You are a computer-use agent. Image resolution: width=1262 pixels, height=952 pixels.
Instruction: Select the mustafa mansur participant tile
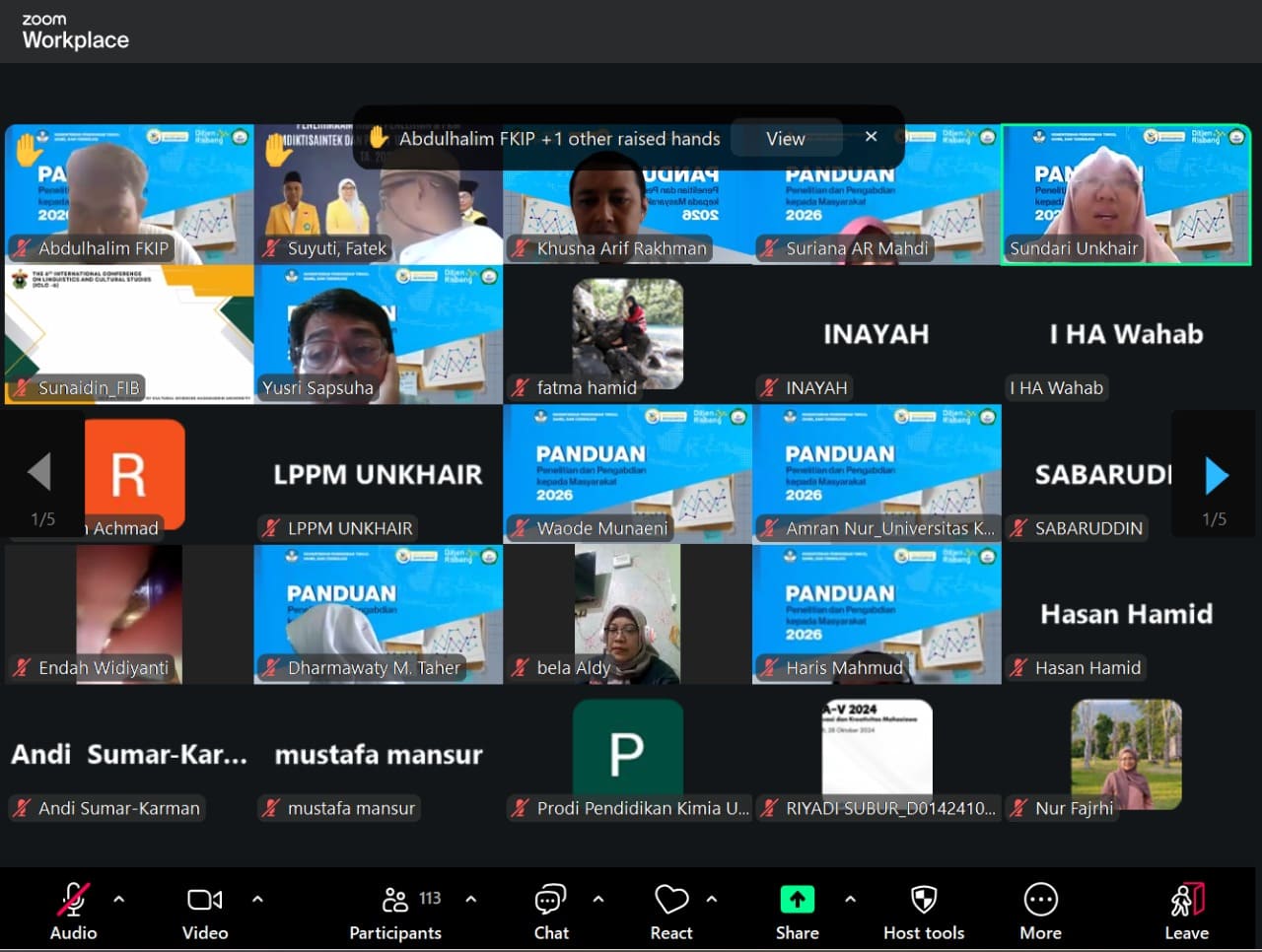tap(379, 754)
